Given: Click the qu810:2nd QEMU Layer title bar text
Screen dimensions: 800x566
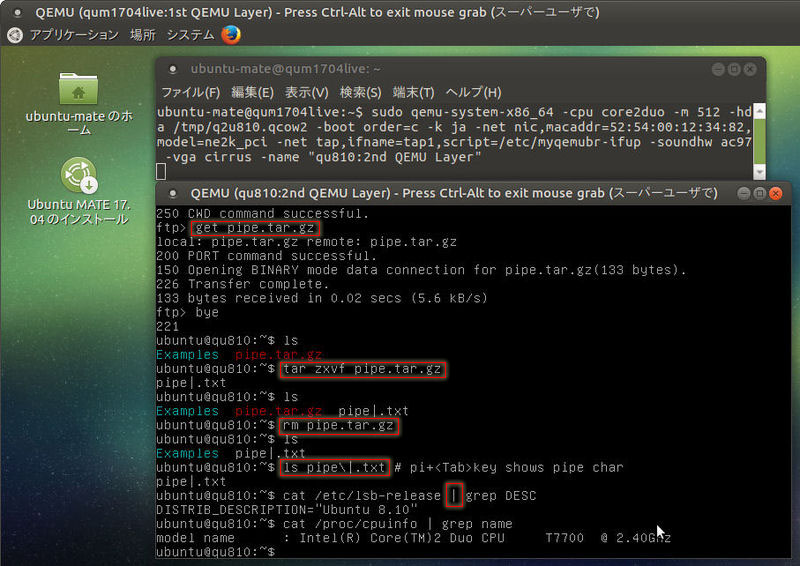Looking at the screenshot, I should pos(454,193).
